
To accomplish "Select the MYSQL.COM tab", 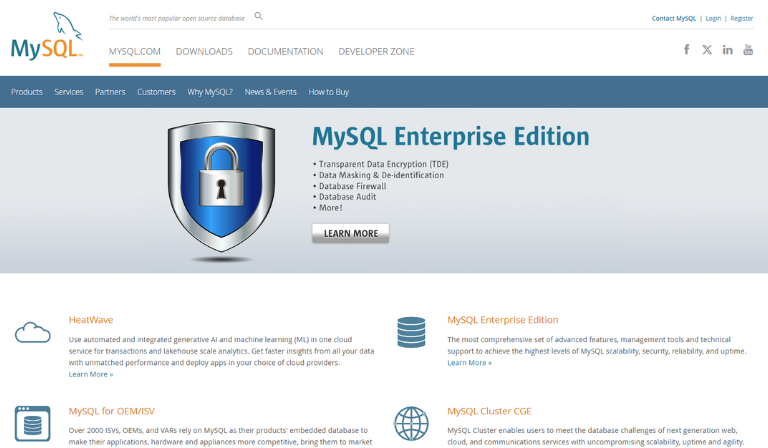I will (x=135, y=51).
